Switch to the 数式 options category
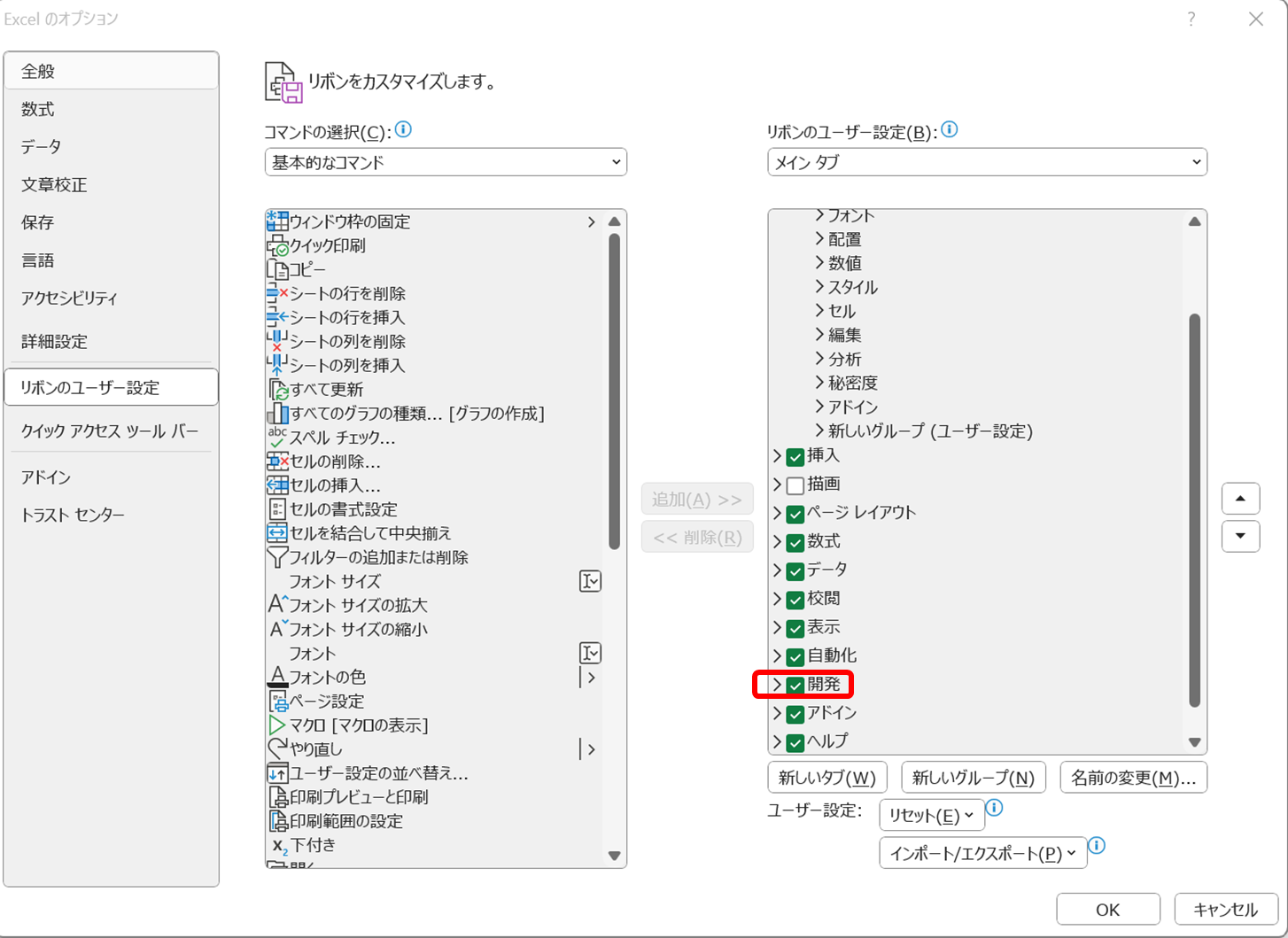1288x938 pixels. click(x=38, y=109)
